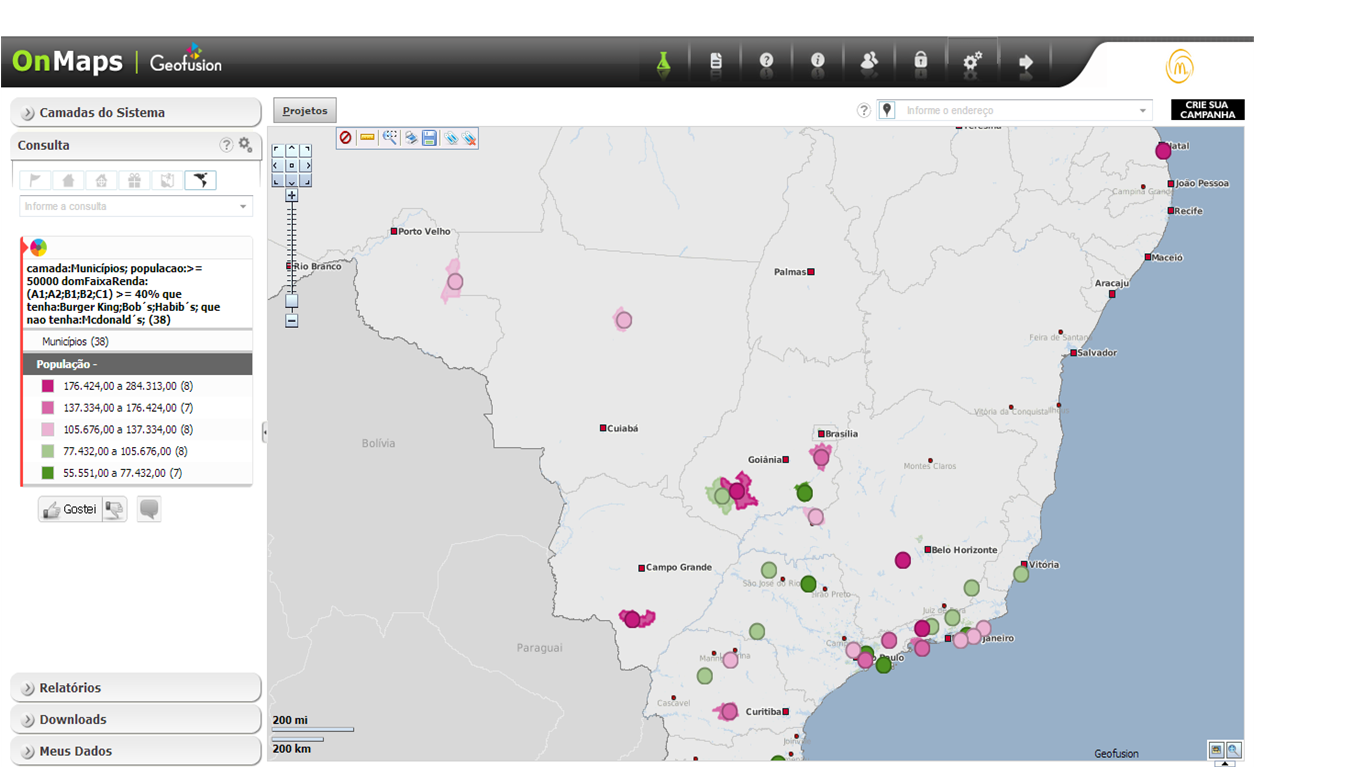Open the Downloads section
The image size is (1371, 768).
tap(136, 720)
